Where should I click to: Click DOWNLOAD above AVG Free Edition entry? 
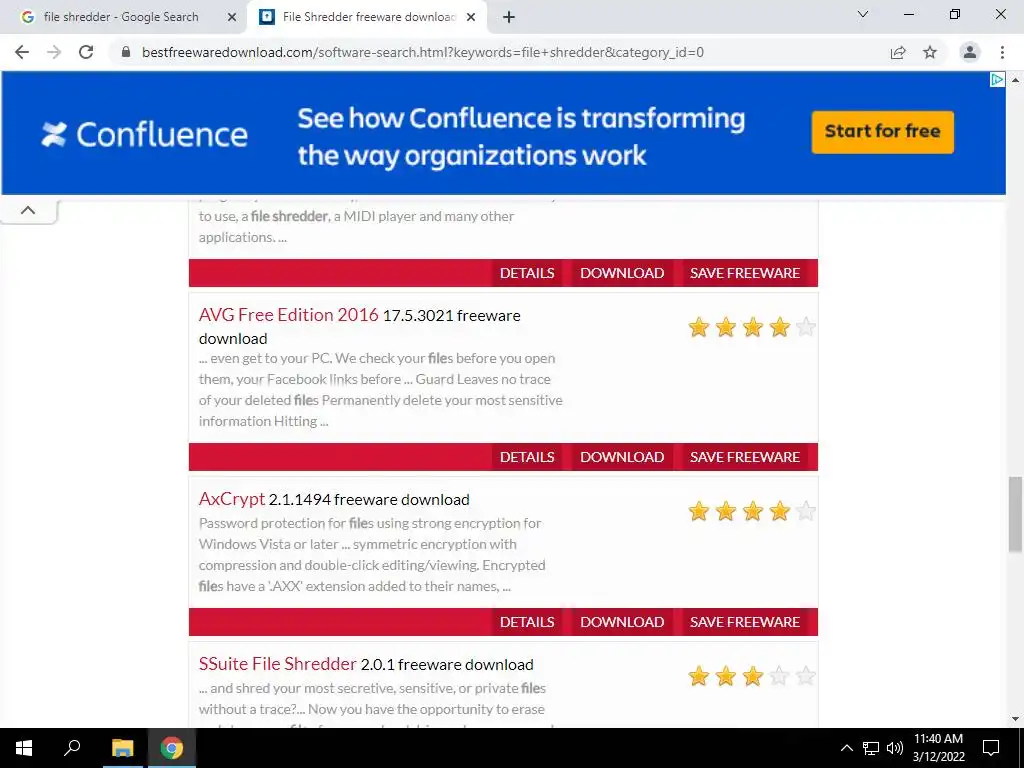click(622, 273)
